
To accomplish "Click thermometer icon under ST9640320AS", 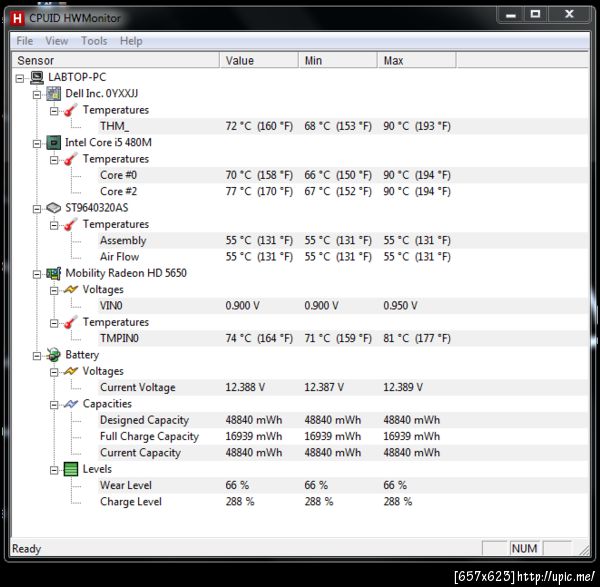I will [x=70, y=224].
